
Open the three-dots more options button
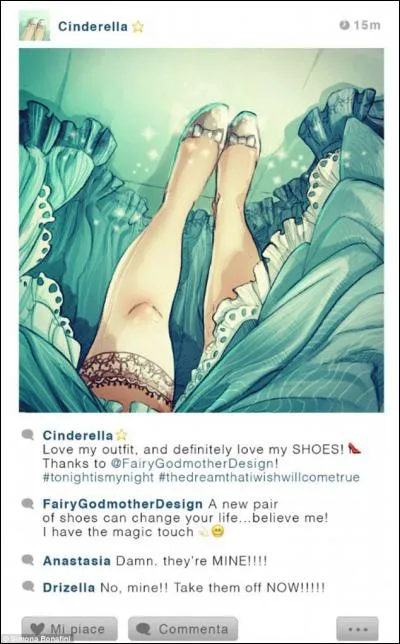(357, 629)
